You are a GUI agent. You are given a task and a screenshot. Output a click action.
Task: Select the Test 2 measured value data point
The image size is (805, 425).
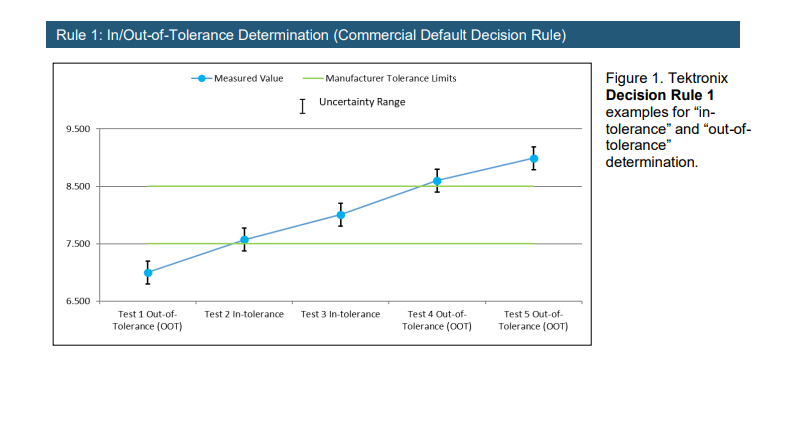(x=244, y=240)
